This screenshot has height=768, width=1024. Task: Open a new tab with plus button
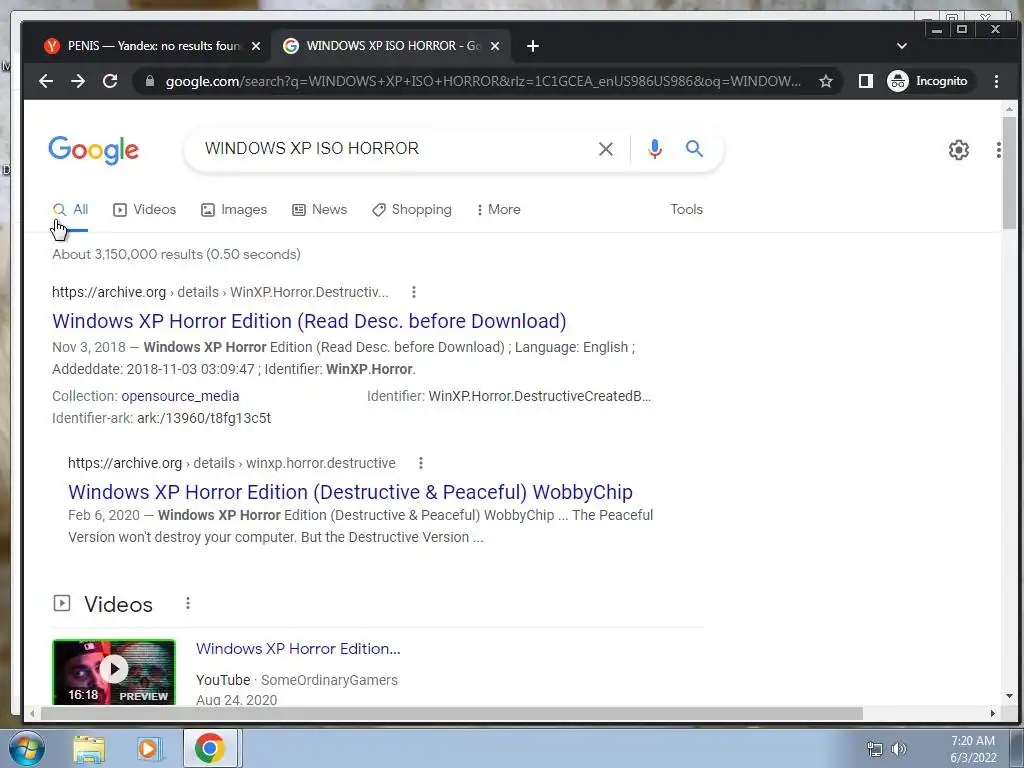(x=533, y=46)
